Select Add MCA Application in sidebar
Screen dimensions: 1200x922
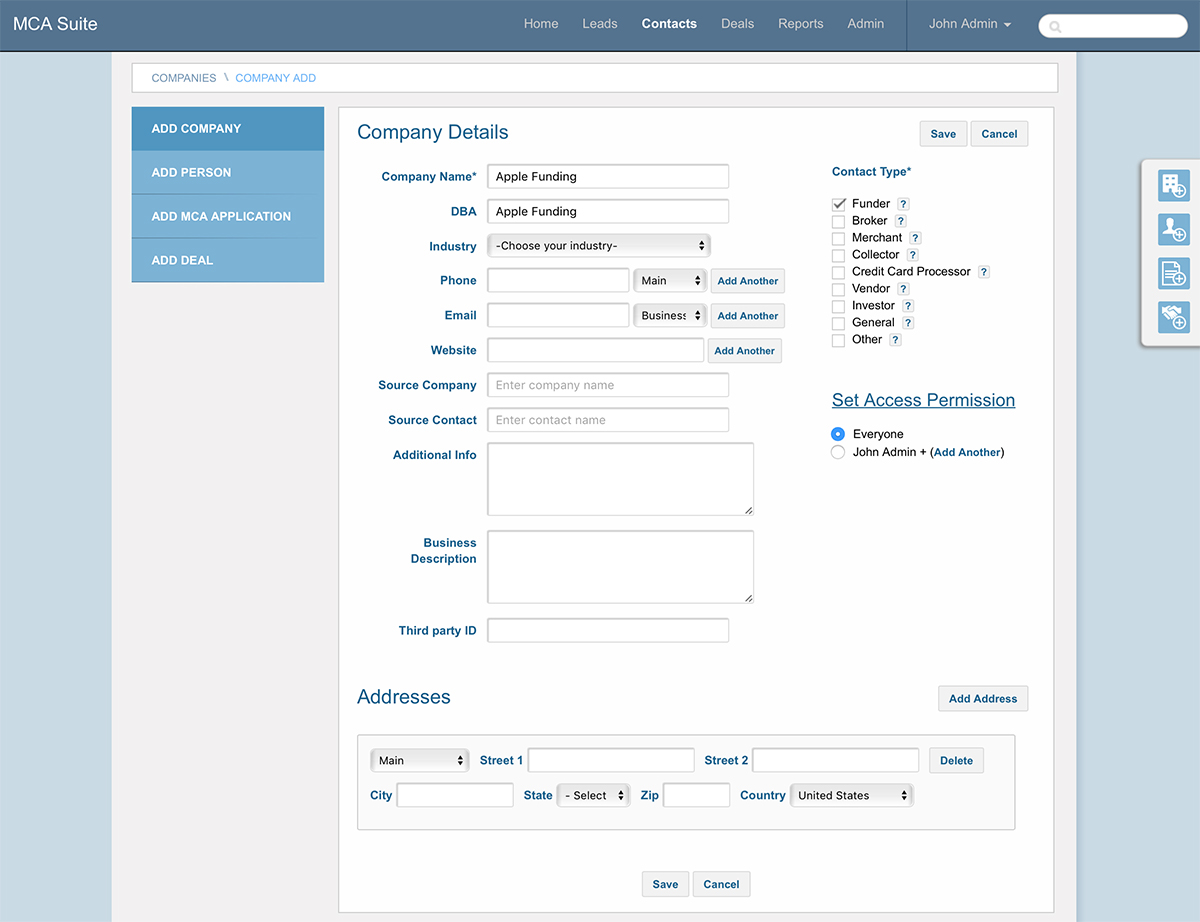(228, 216)
